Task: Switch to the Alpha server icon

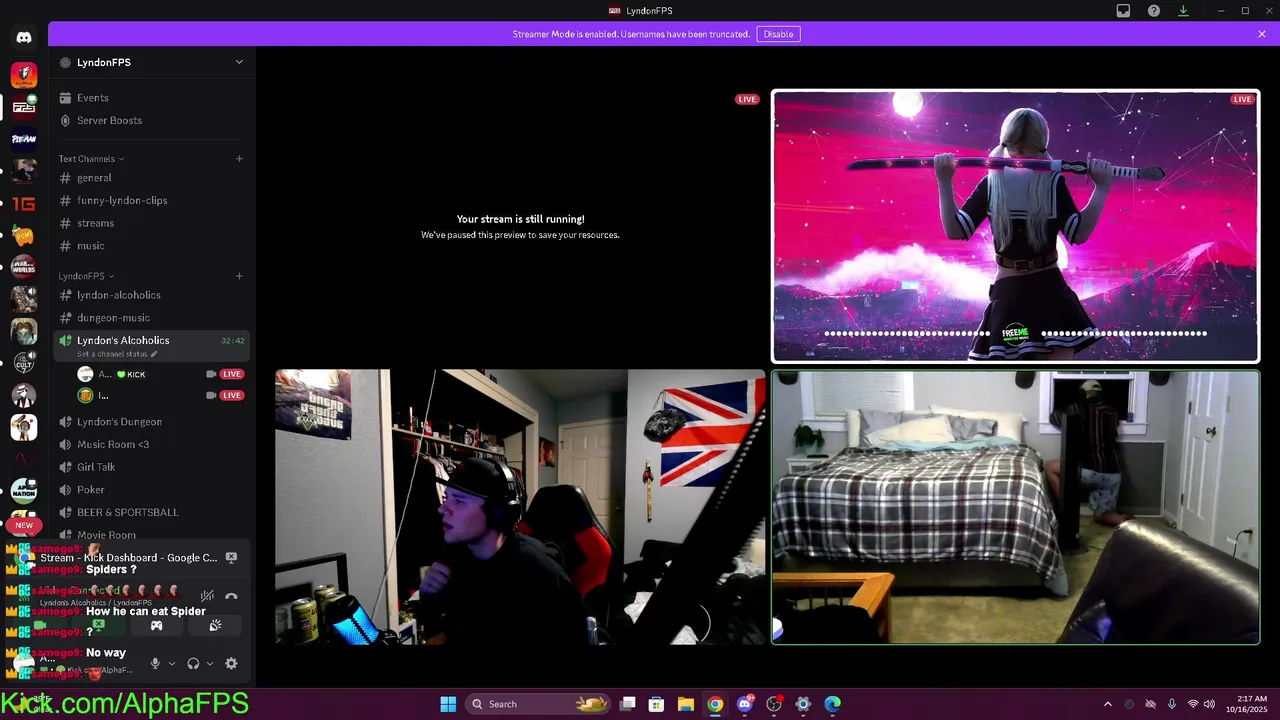Action: (x=24, y=75)
